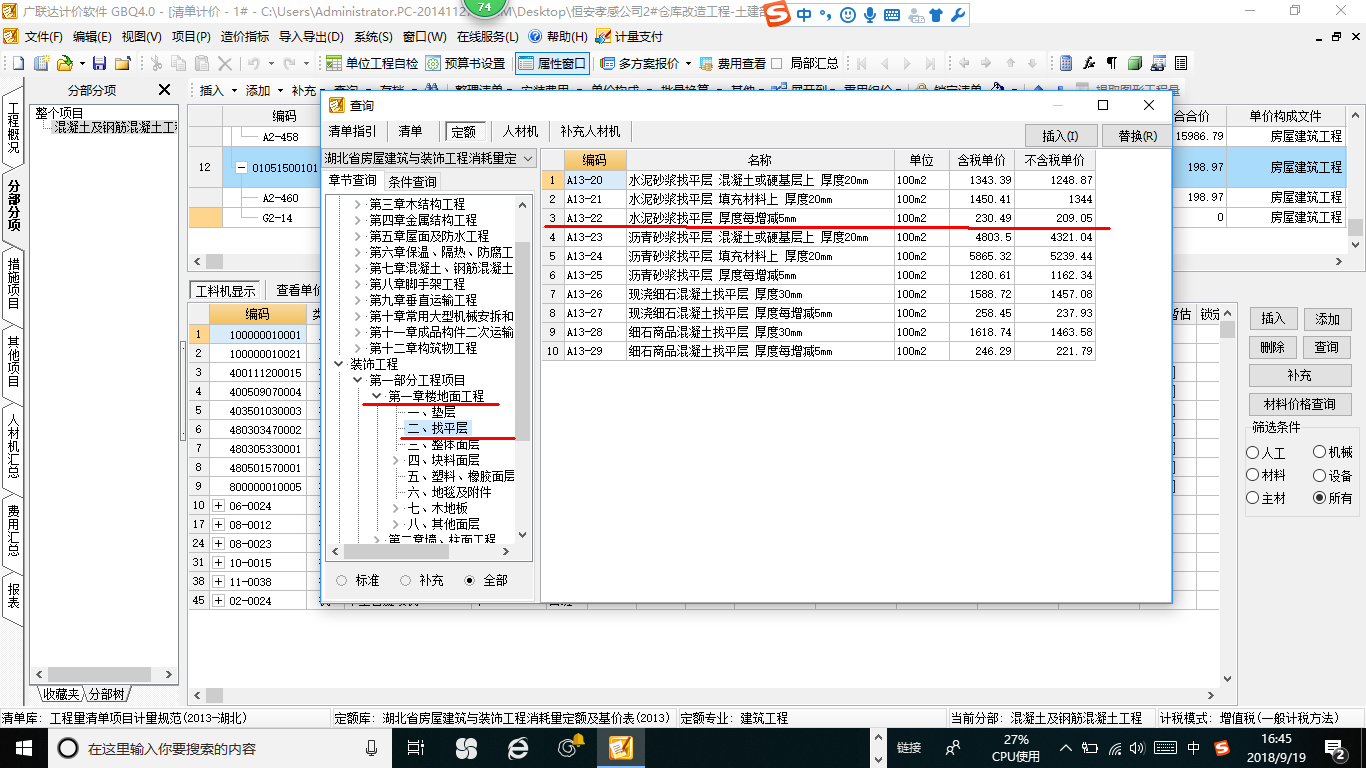Viewport: 1366px width, 768px height.
Task: Click the Sogou emoji smiley icon
Action: [848, 15]
